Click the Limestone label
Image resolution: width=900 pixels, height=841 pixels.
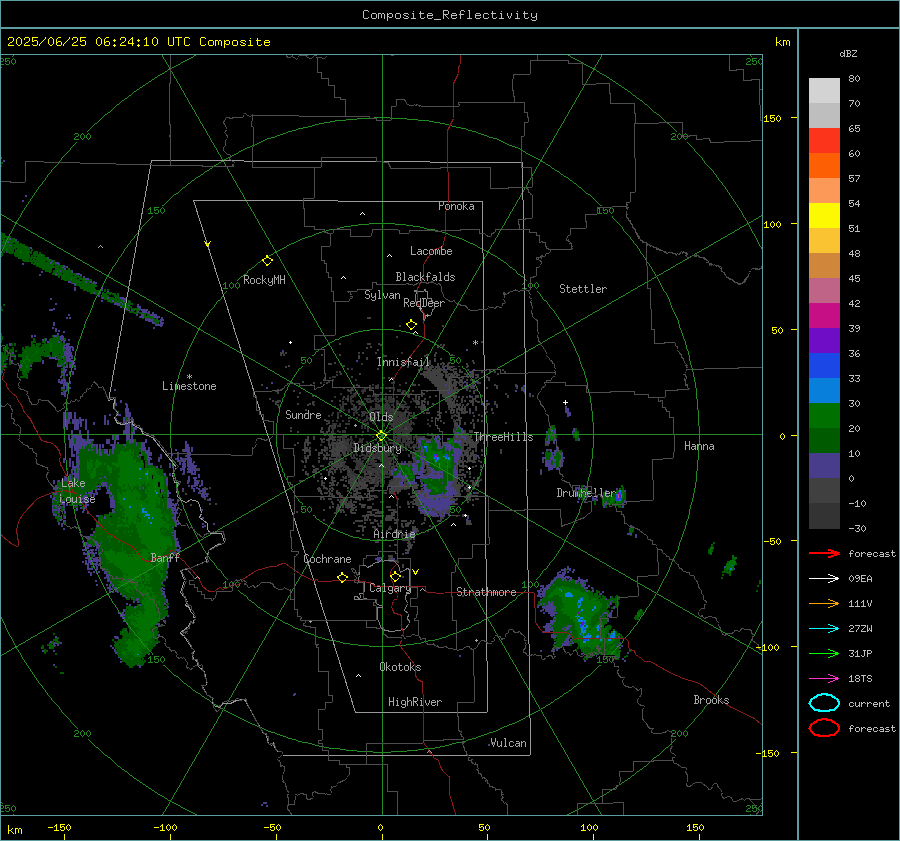pos(189,386)
